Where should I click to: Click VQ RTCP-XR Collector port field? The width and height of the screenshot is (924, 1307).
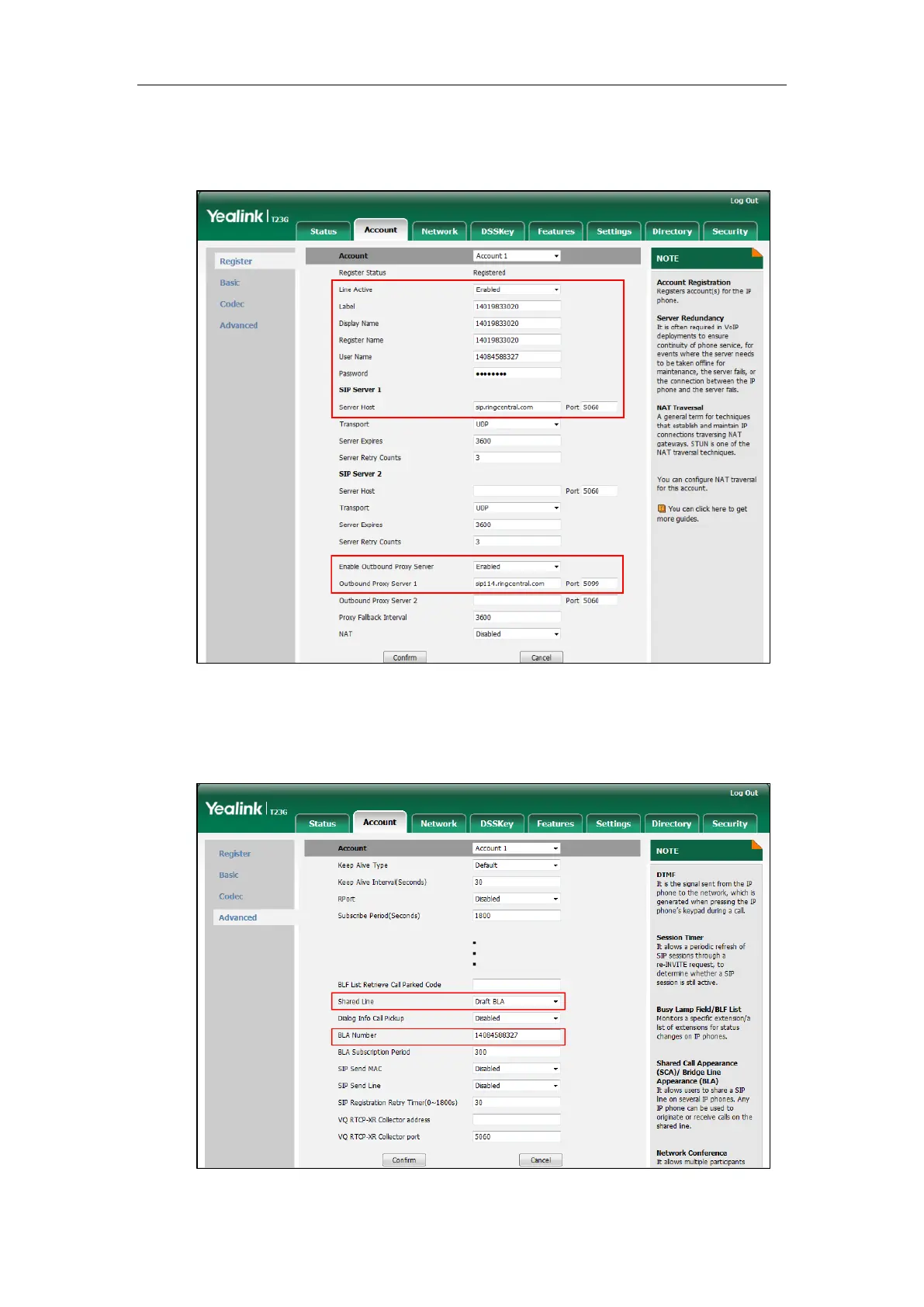516,1137
